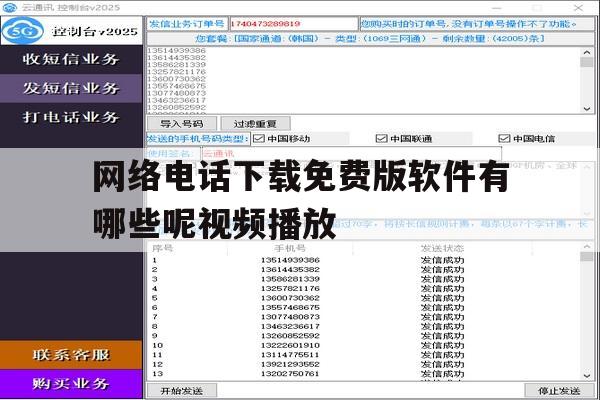Click 发信成功 status in row 1
This screenshot has height=400, width=600.
442,260
